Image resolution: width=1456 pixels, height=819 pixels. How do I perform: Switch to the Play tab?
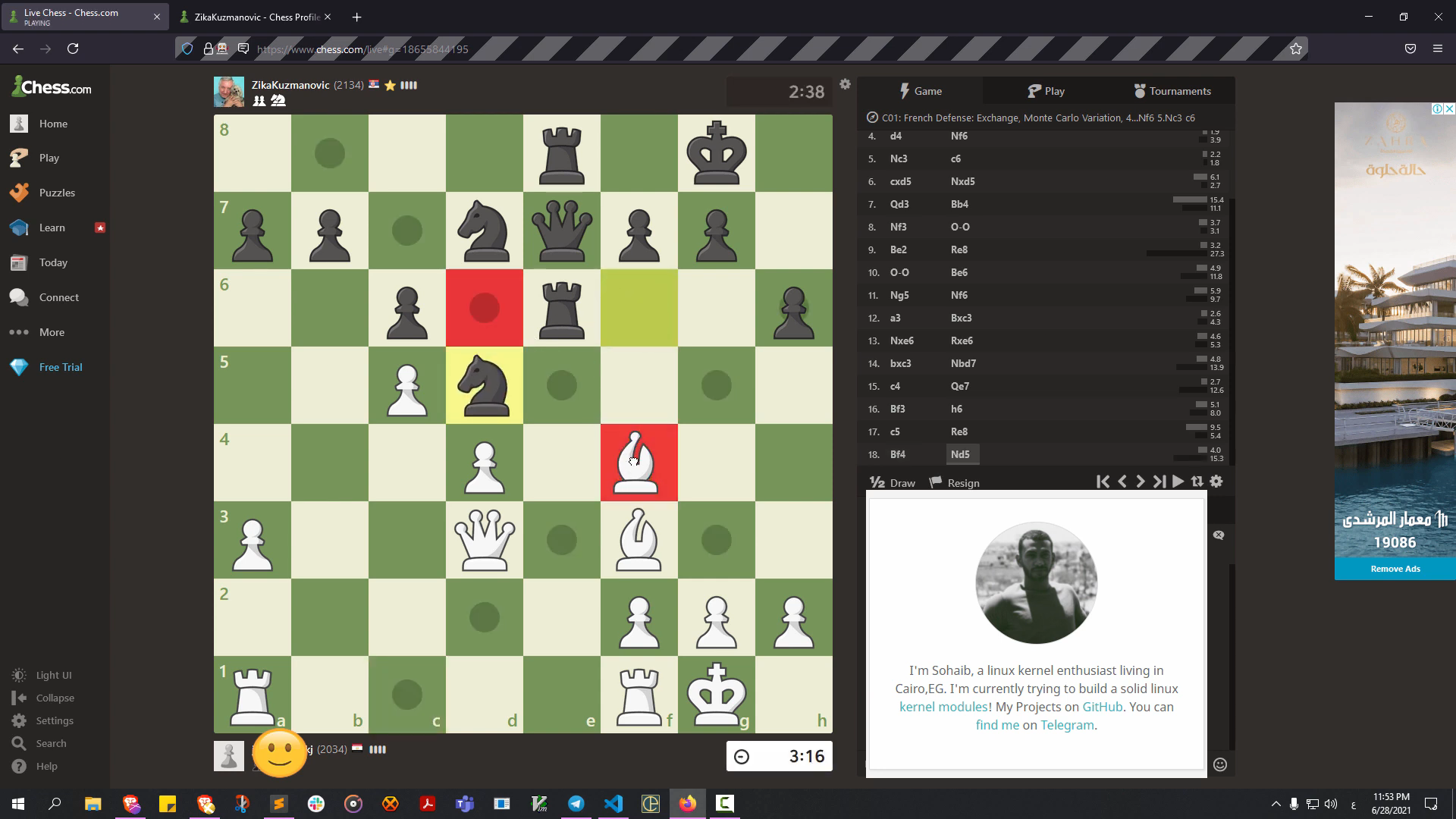(1046, 91)
